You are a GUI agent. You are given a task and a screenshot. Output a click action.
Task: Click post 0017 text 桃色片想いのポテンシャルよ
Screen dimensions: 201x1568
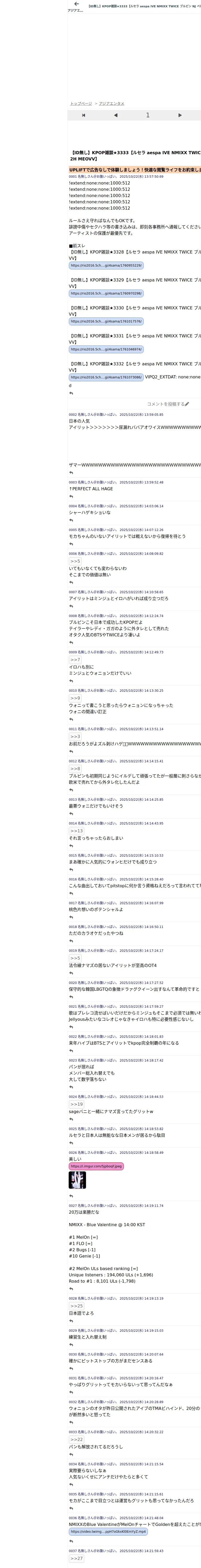96,909
